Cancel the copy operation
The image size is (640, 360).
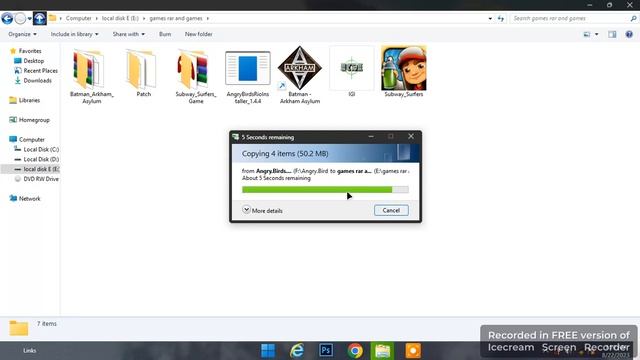tap(391, 210)
